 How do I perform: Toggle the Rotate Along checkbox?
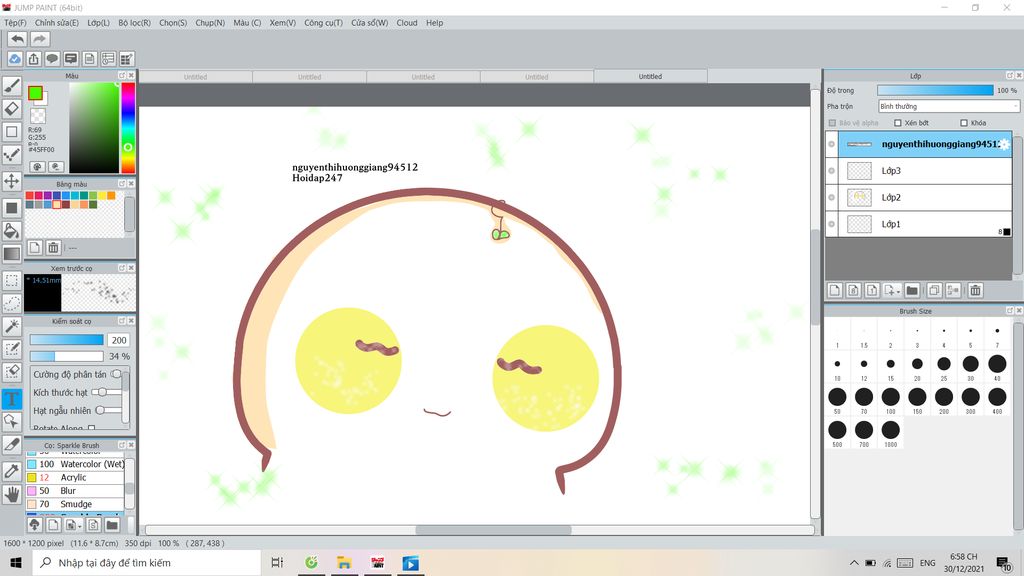[x=91, y=428]
